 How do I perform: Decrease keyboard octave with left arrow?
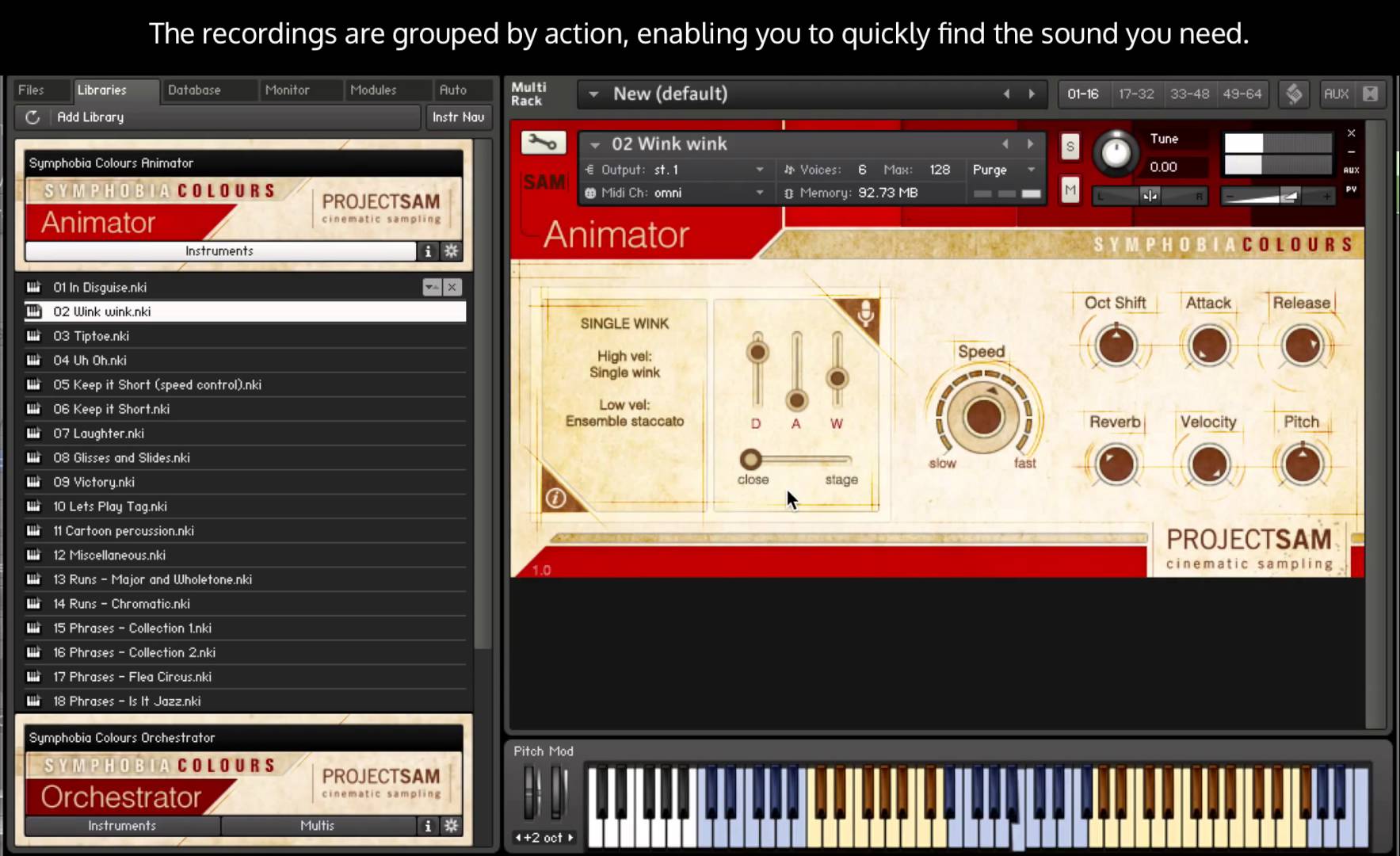[x=518, y=838]
